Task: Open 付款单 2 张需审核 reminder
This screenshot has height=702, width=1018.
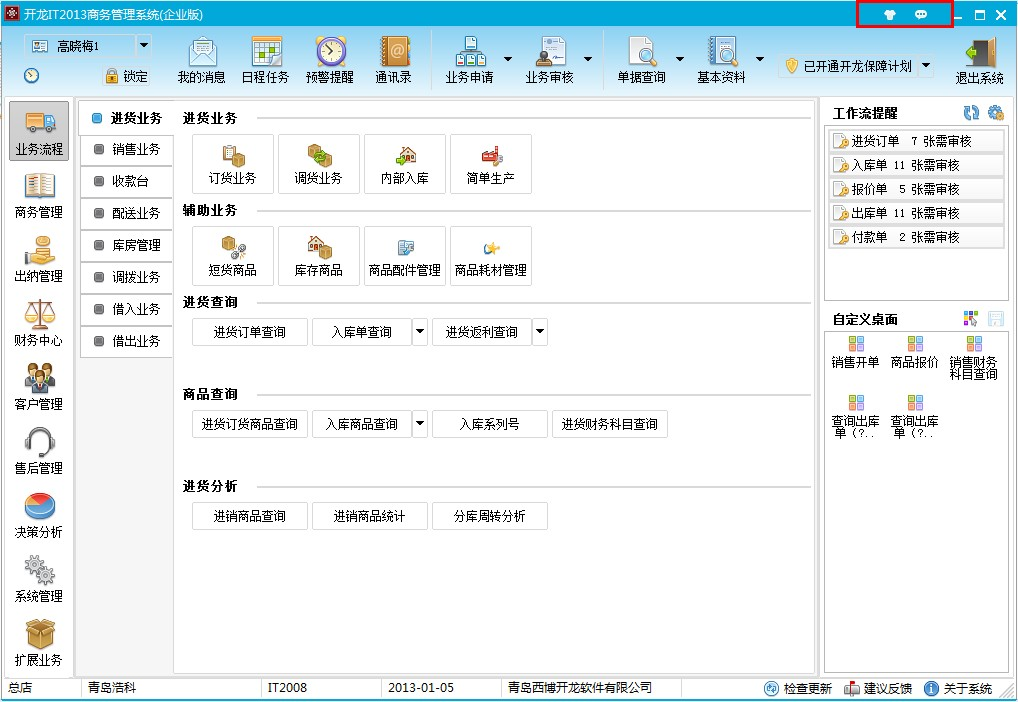Action: tap(917, 237)
